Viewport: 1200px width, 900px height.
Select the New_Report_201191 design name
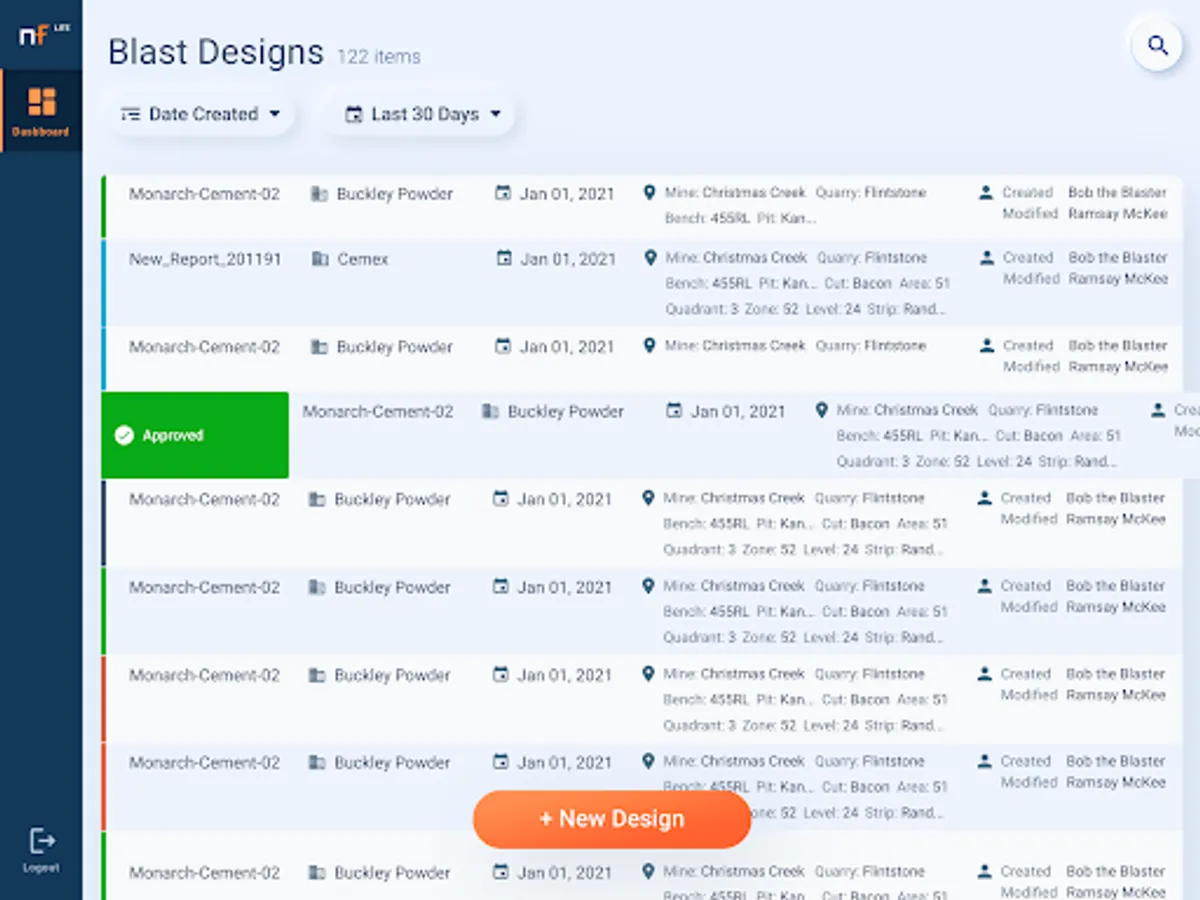pyautogui.click(x=205, y=259)
